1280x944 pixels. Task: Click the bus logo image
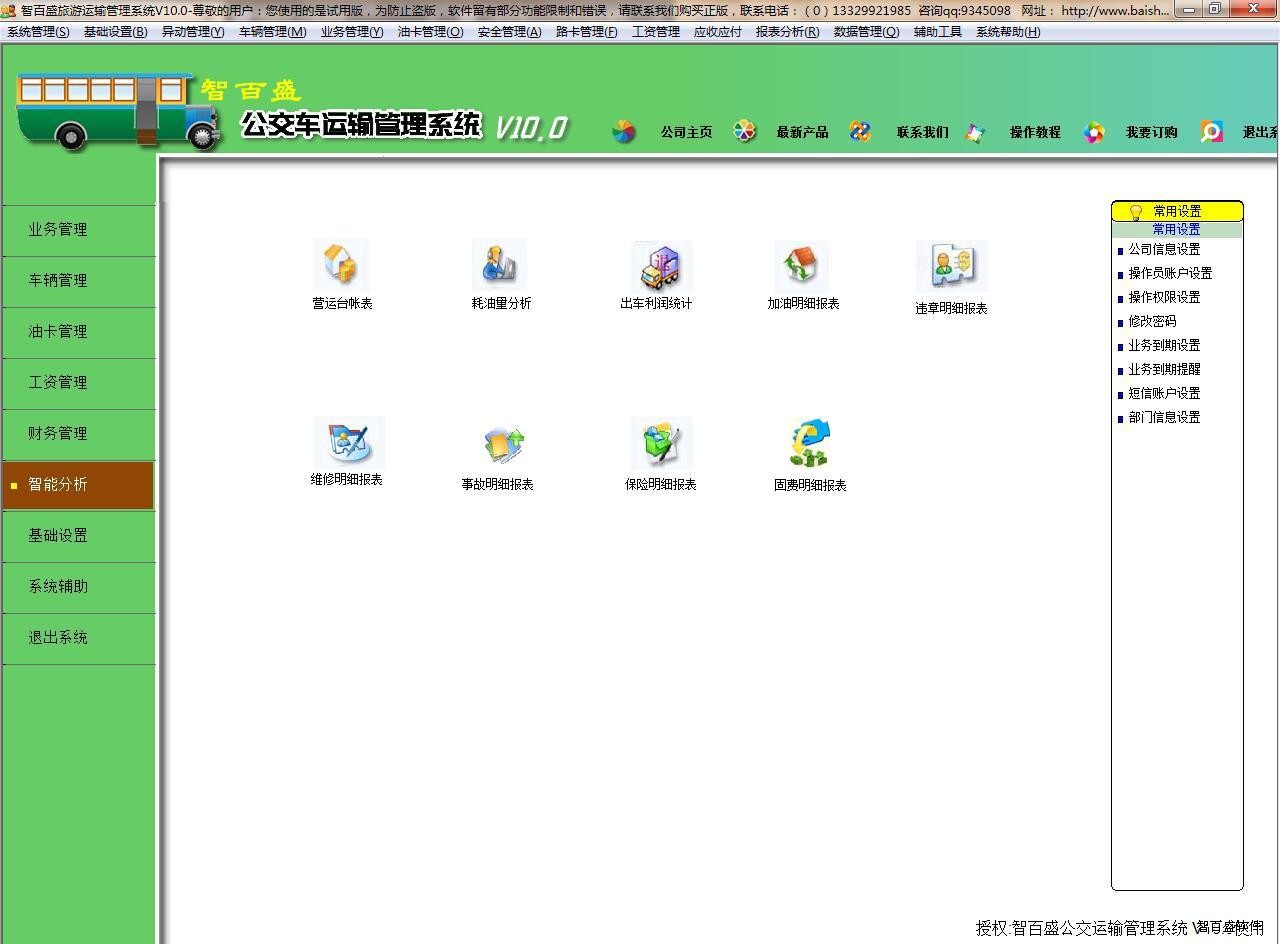pyautogui.click(x=118, y=111)
